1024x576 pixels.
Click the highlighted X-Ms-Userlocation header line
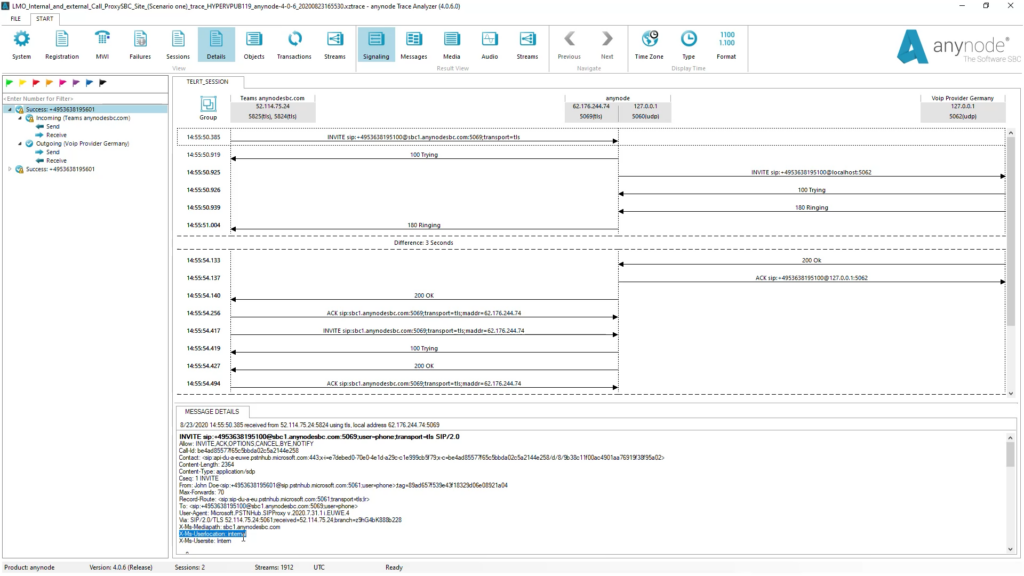click(212, 534)
